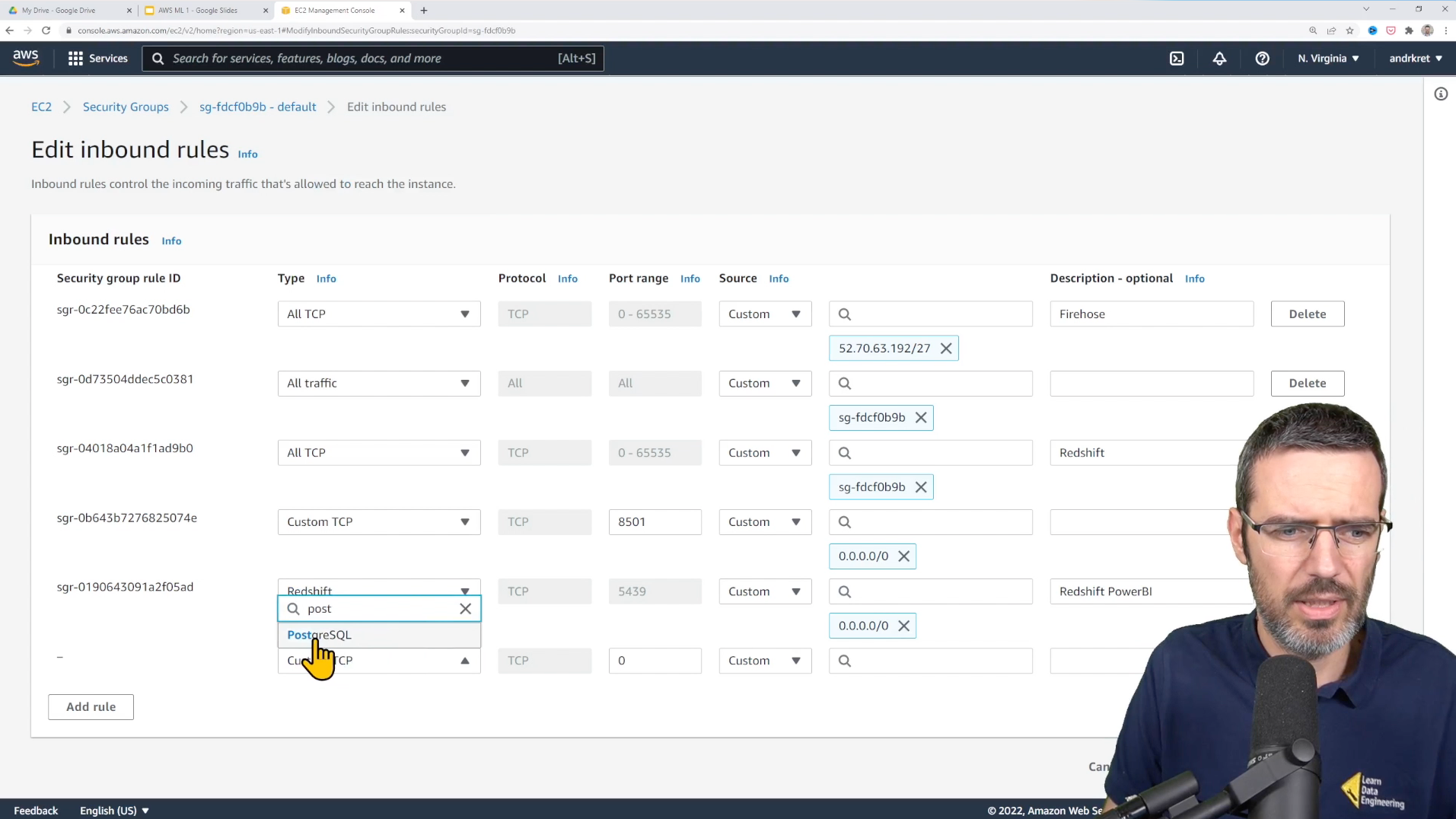Open the andrkret account menu
1456x819 pixels.
tap(1416, 59)
